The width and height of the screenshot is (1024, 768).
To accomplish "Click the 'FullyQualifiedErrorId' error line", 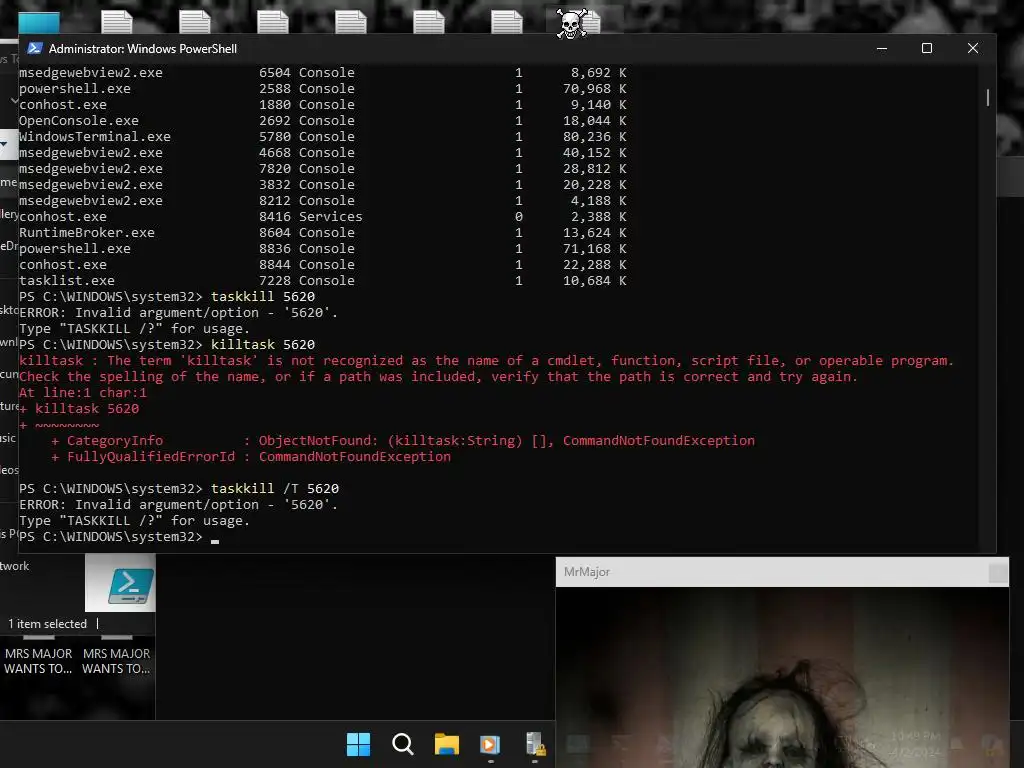I will tap(251, 456).
